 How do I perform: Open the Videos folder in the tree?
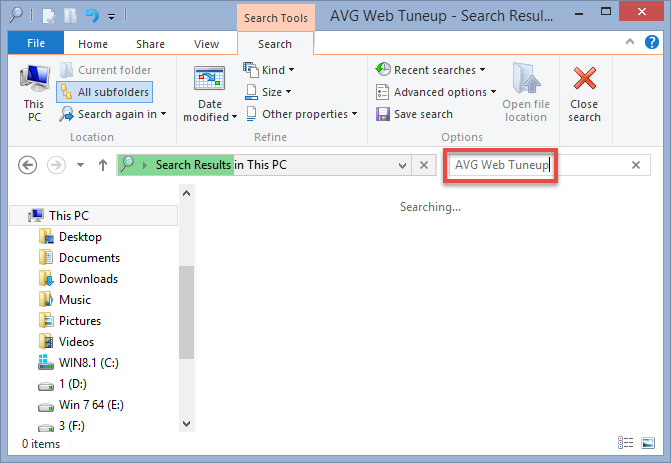point(76,341)
